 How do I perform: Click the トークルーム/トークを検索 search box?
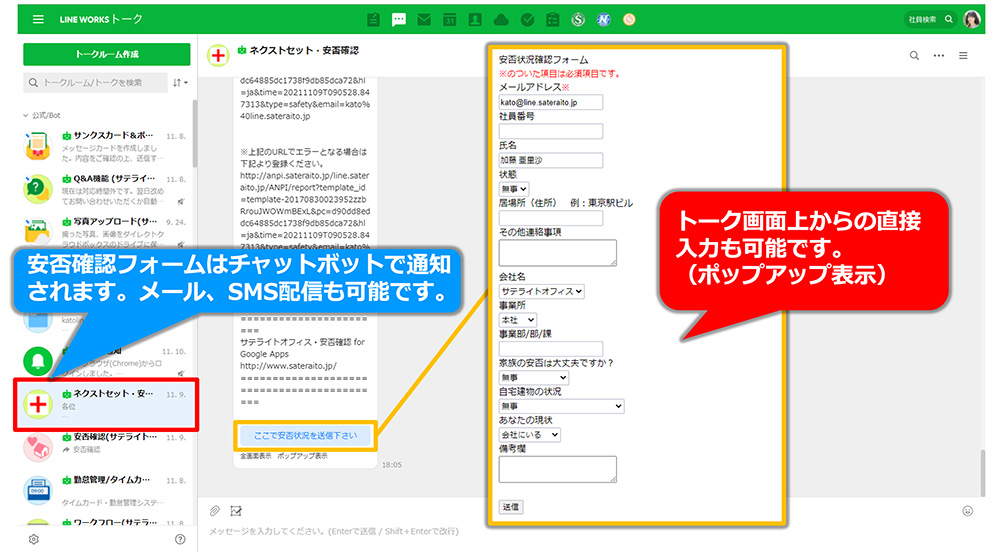pos(96,83)
